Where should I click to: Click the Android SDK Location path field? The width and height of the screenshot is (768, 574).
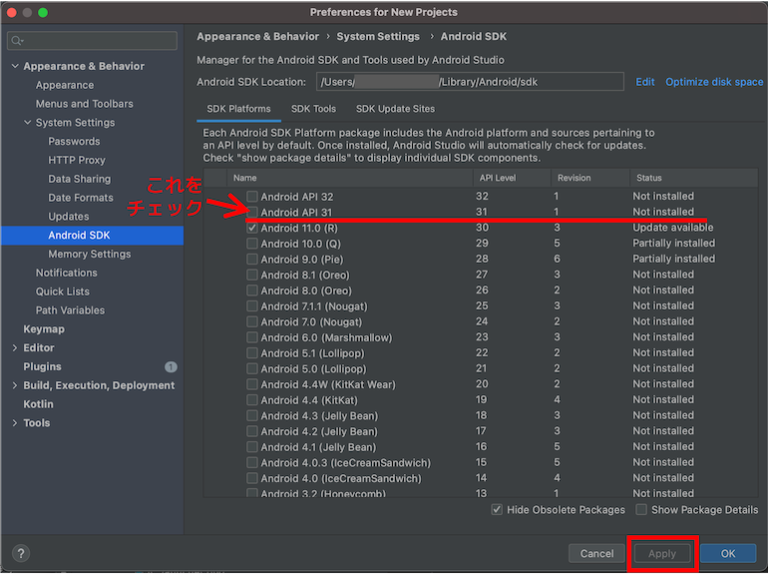(469, 82)
